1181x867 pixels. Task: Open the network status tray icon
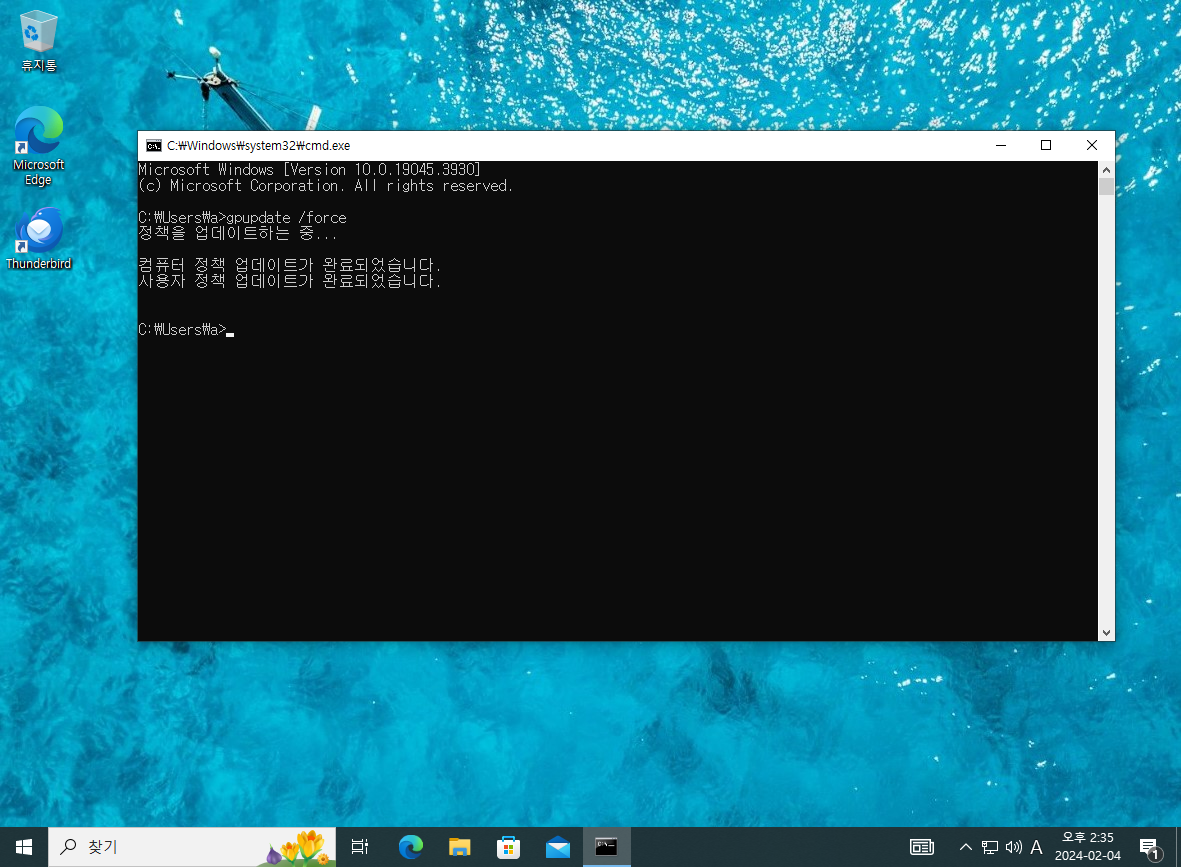[x=990, y=847]
